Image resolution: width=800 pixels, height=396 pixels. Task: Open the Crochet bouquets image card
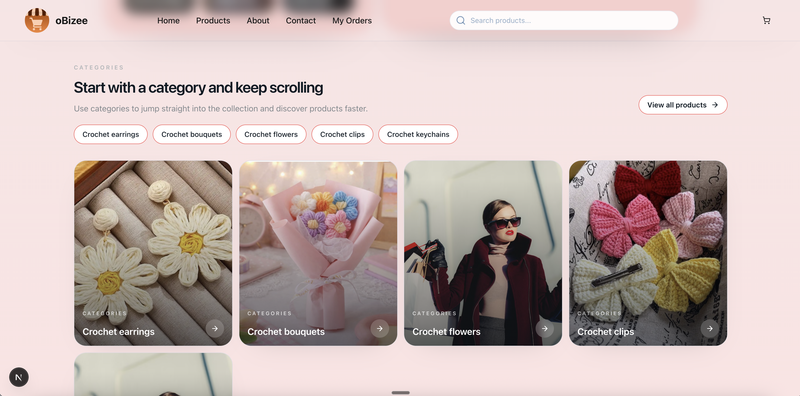click(x=318, y=253)
